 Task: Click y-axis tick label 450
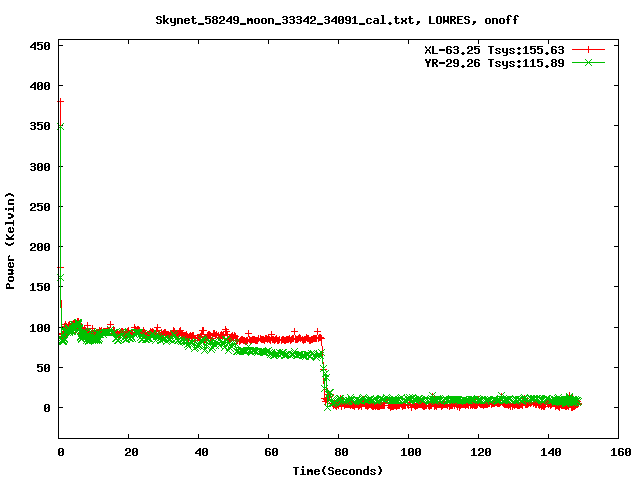coord(40,46)
